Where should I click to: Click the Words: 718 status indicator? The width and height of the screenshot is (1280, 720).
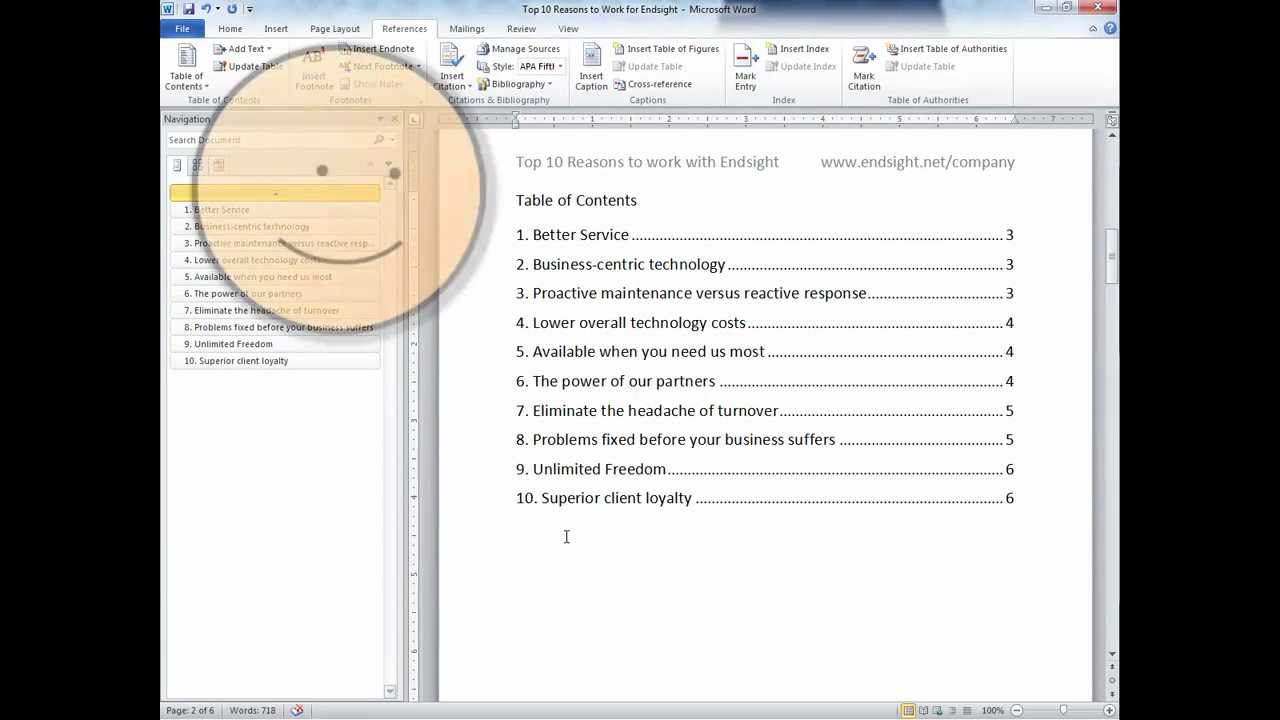(253, 710)
